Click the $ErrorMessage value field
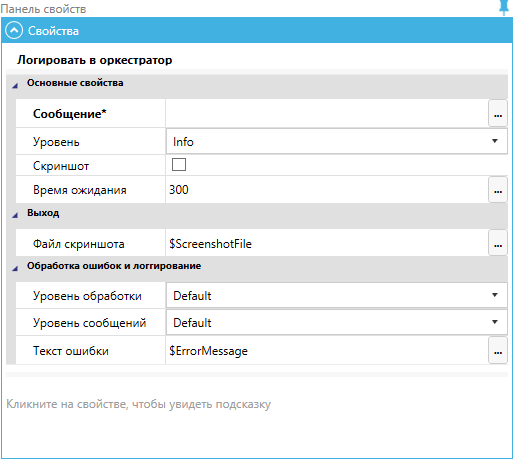The width and height of the screenshot is (516, 461). coord(327,350)
